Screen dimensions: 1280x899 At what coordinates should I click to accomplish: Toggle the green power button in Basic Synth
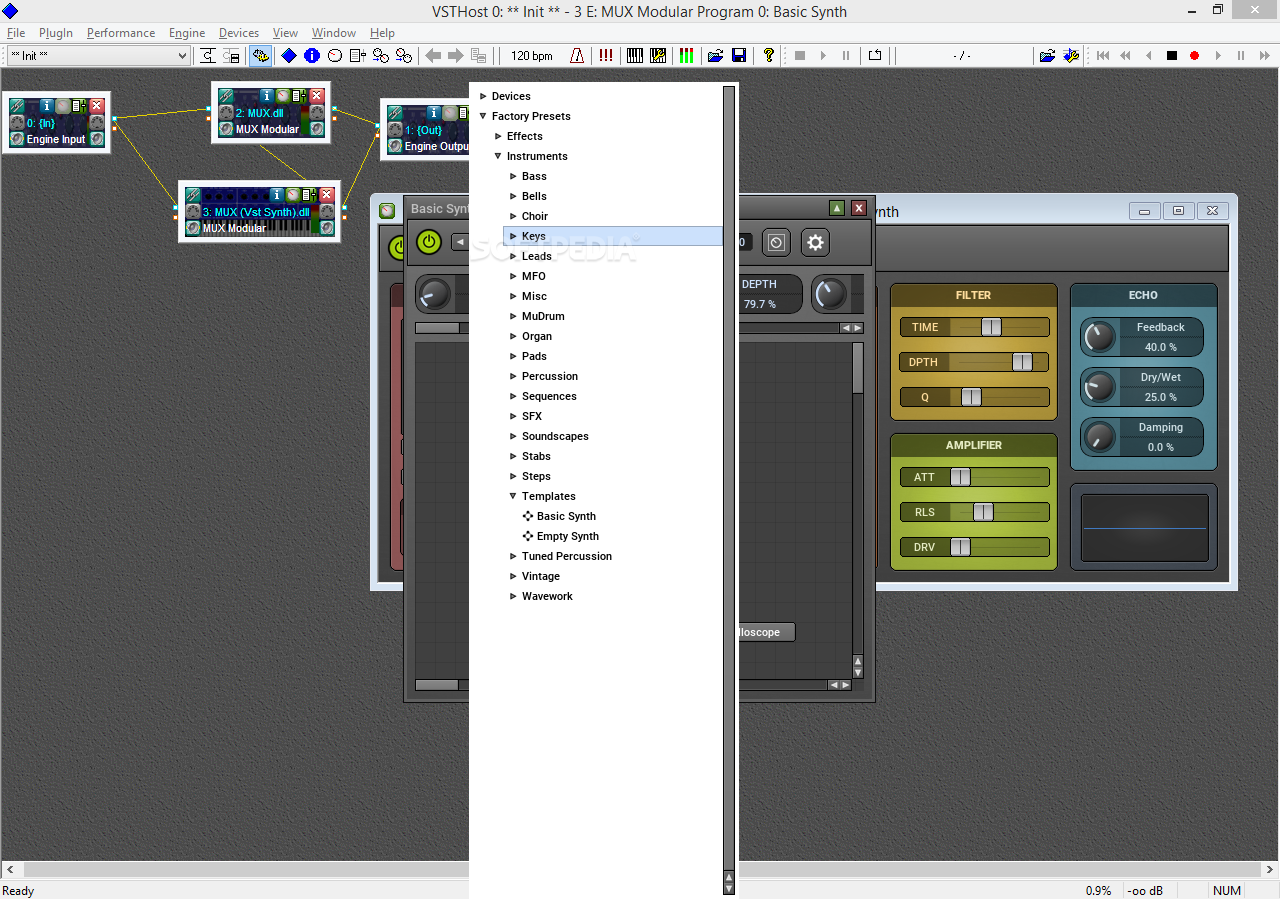(429, 242)
